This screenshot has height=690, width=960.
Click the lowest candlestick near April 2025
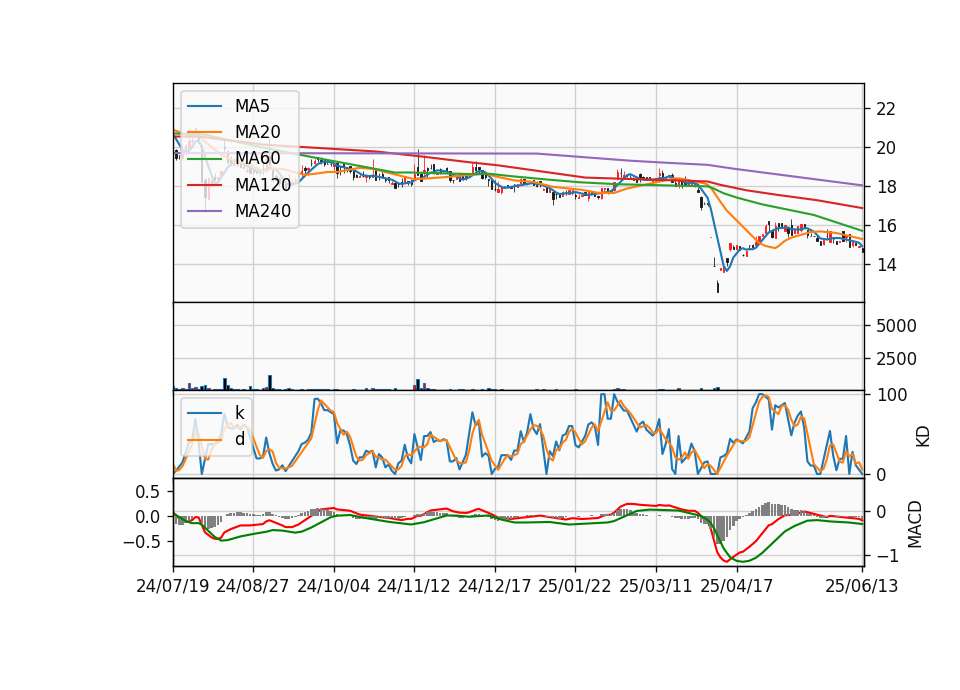pos(718,287)
